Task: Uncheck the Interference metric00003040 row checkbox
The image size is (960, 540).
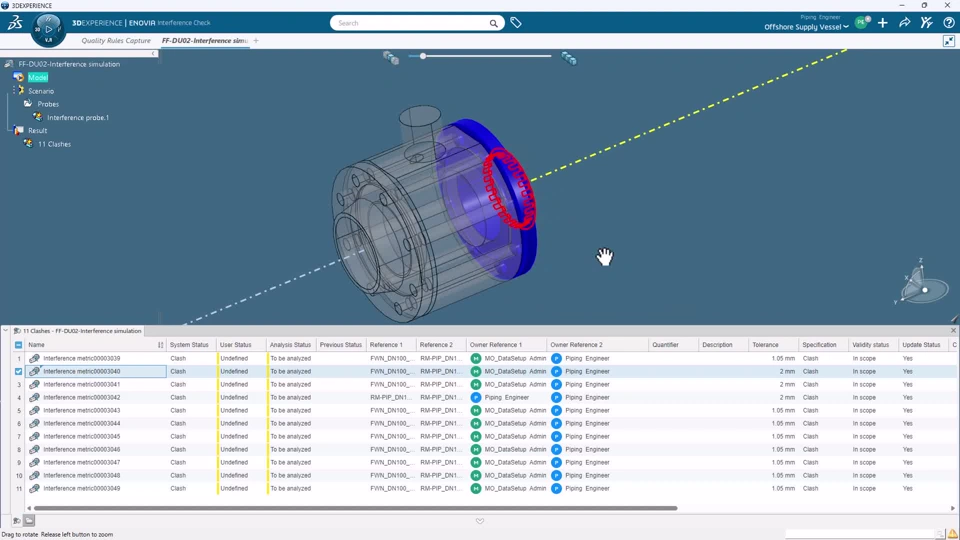Action: pos(18,371)
